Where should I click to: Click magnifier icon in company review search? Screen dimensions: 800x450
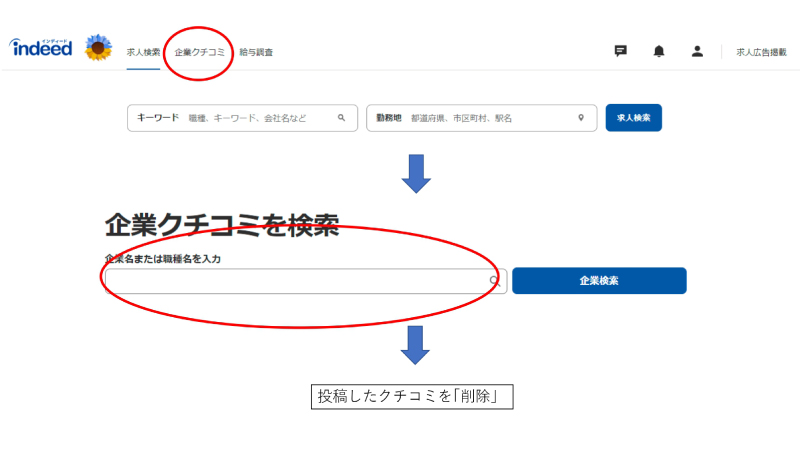(x=494, y=281)
